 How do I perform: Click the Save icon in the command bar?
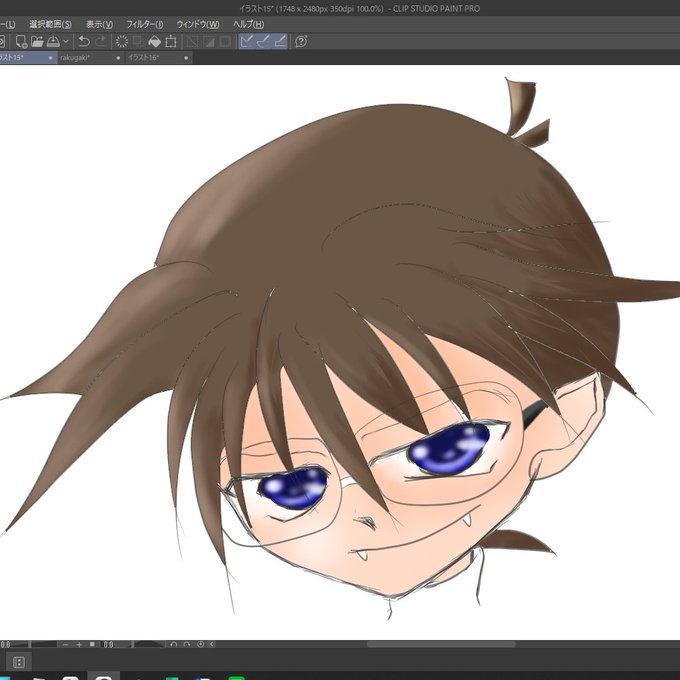click(x=53, y=42)
